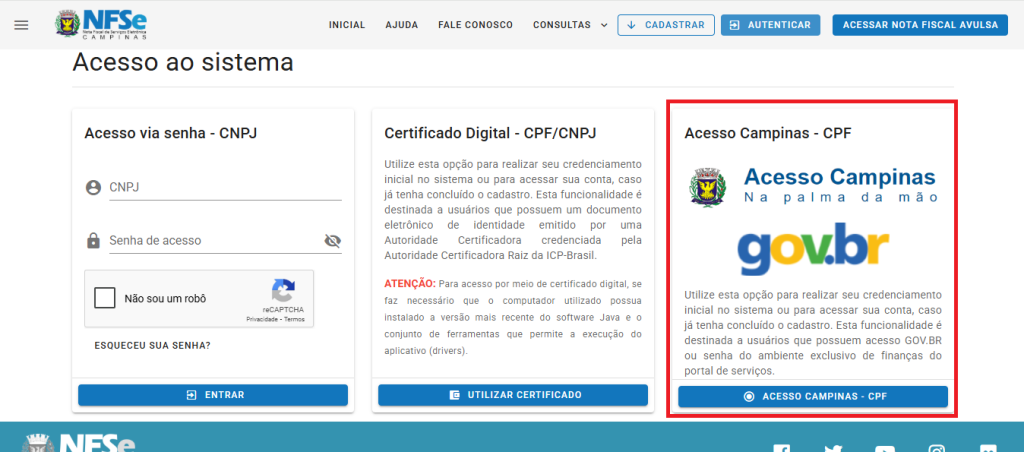Click the CADASTRAR button
The width and height of the screenshot is (1024, 452).
click(x=666, y=25)
